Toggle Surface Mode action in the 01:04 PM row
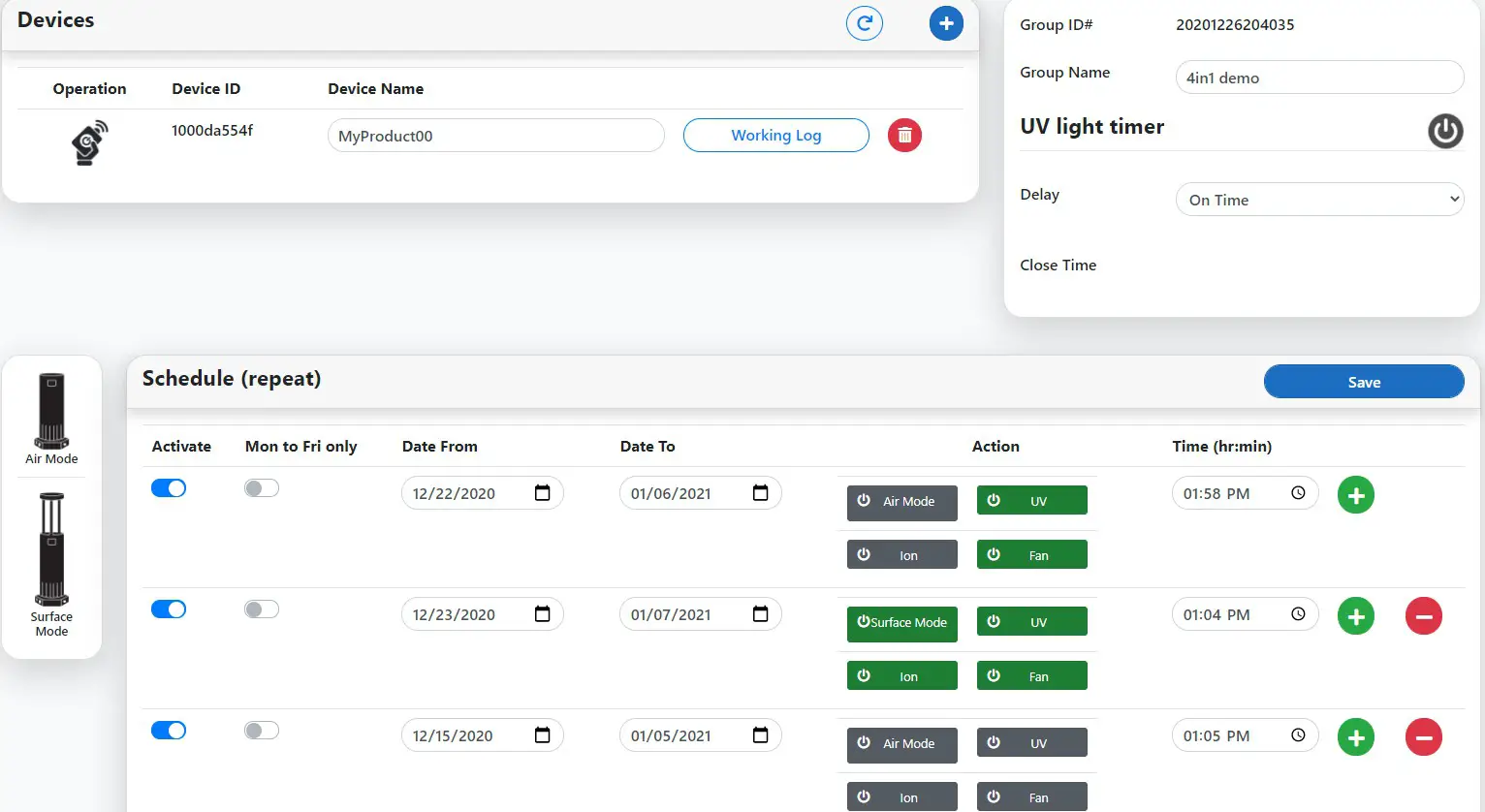Image resolution: width=1485 pixels, height=812 pixels. pos(902,623)
